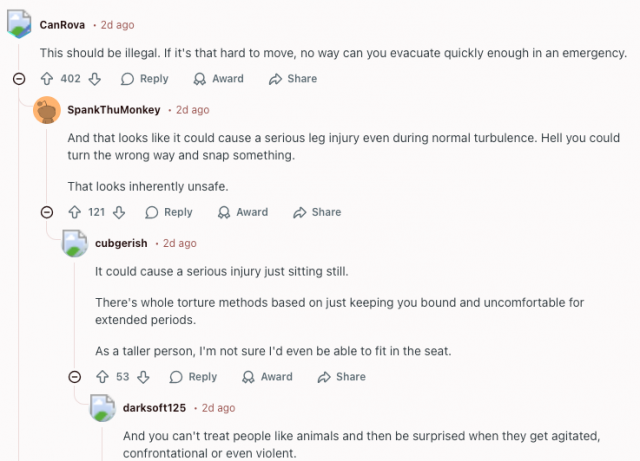Image resolution: width=640 pixels, height=461 pixels.
Task: Open CanRova's user profile
Action: click(x=62, y=23)
